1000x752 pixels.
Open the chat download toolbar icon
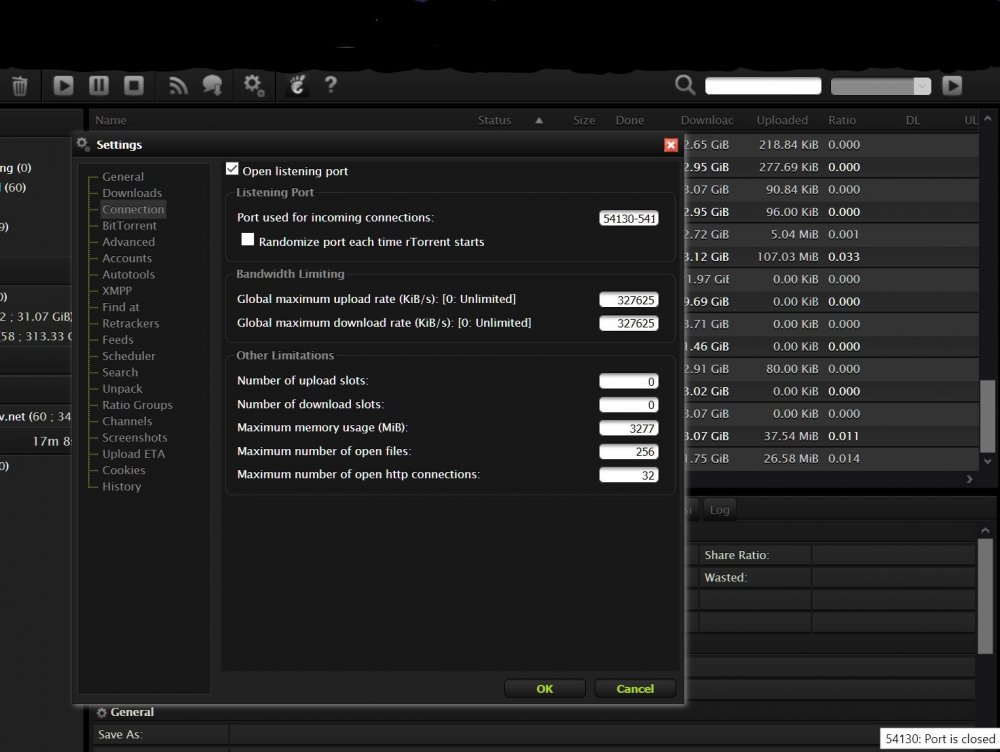coord(212,85)
